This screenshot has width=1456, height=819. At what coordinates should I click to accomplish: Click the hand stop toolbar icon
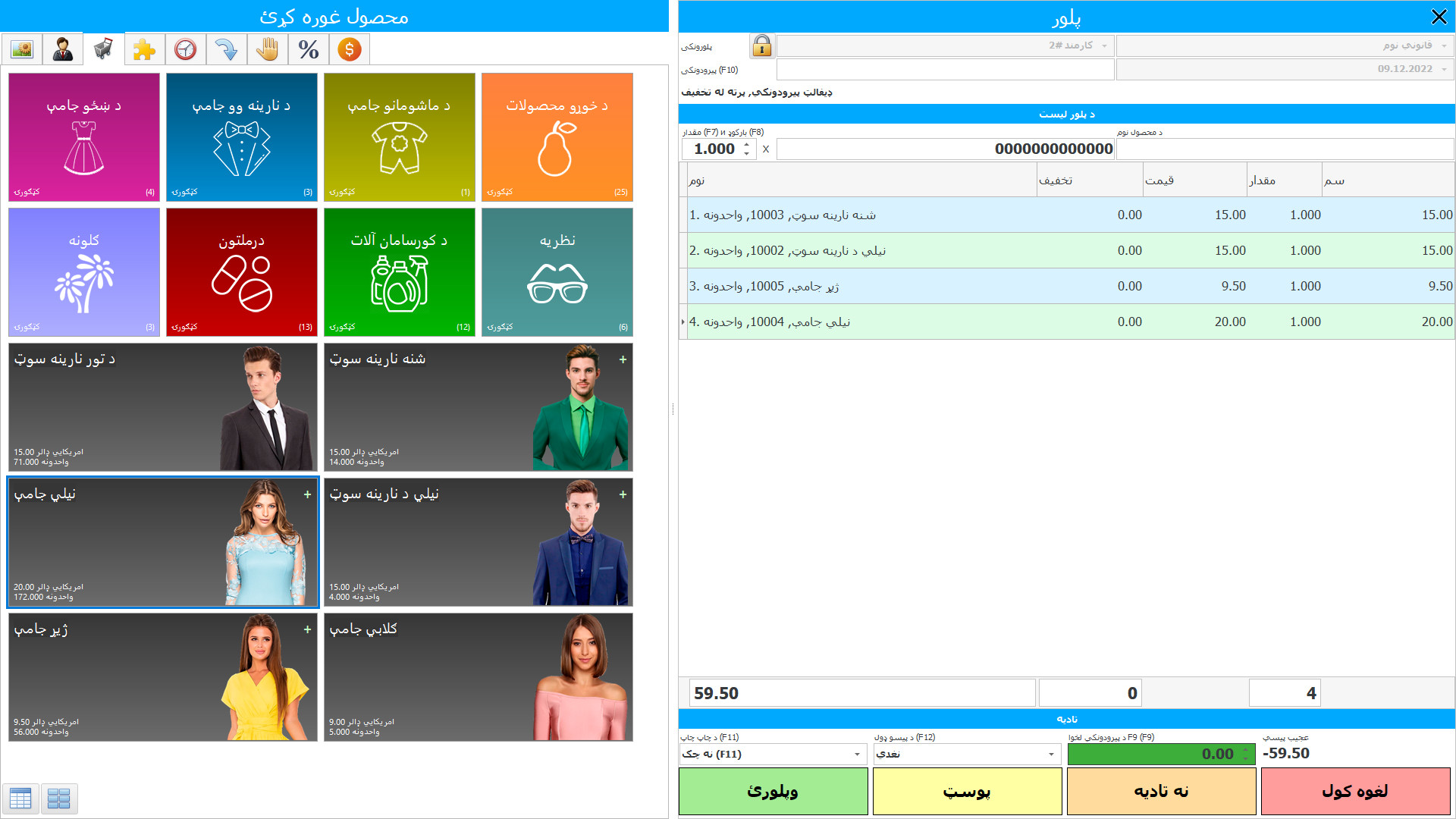(x=267, y=50)
